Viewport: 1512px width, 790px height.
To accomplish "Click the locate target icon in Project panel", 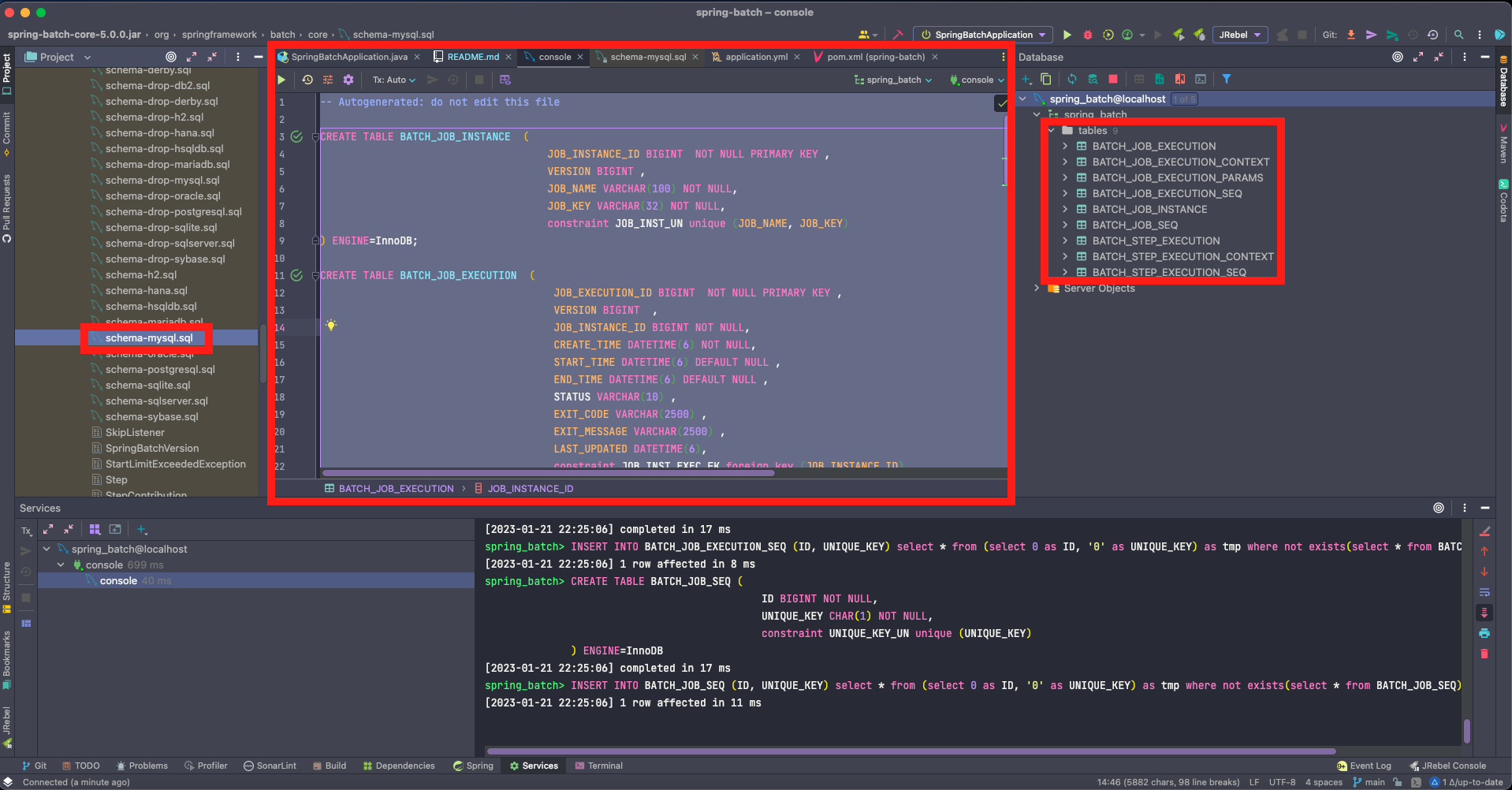I will pos(171,57).
